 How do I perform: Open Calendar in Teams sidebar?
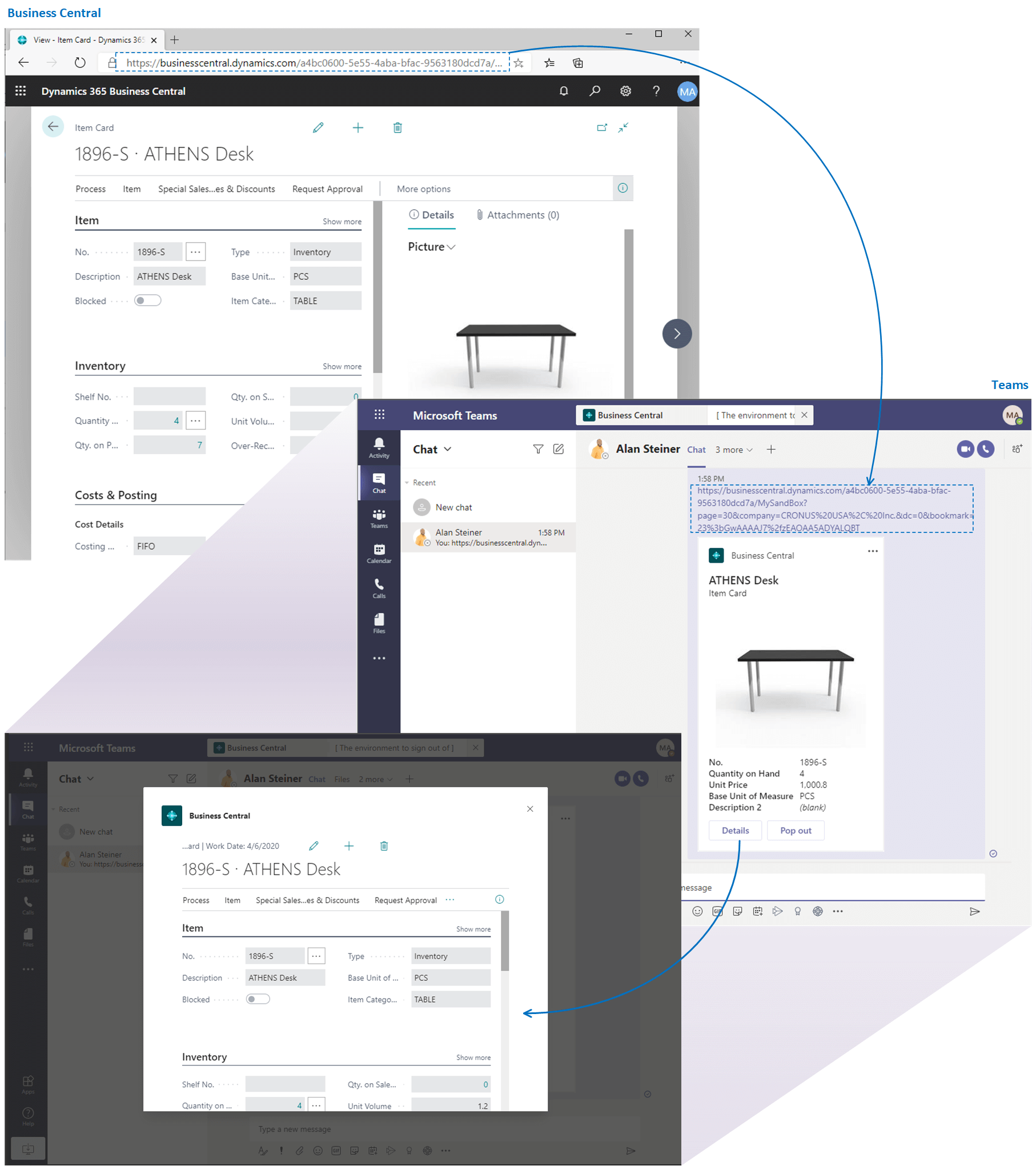pyautogui.click(x=379, y=554)
